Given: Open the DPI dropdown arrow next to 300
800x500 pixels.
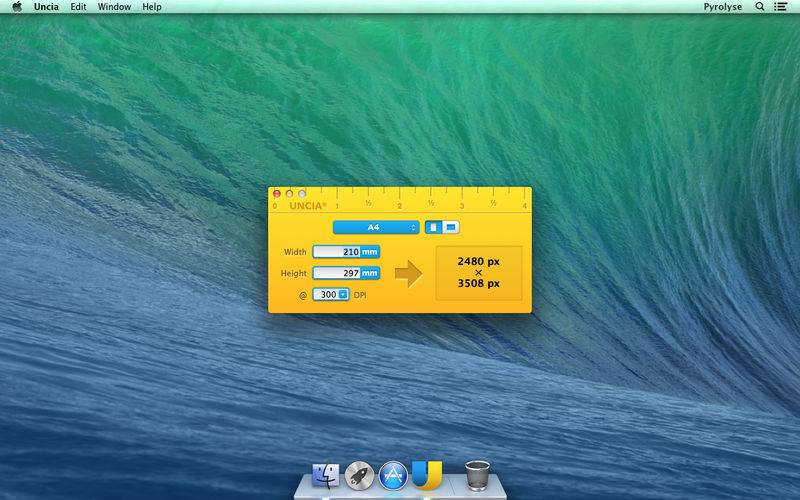Looking at the screenshot, I should point(343,294).
